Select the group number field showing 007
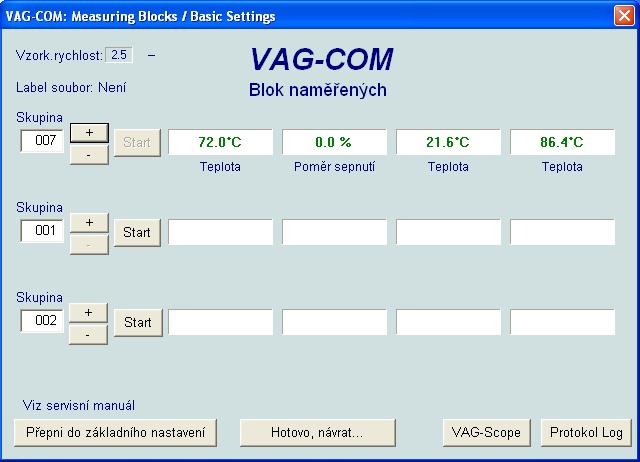 (x=42, y=141)
